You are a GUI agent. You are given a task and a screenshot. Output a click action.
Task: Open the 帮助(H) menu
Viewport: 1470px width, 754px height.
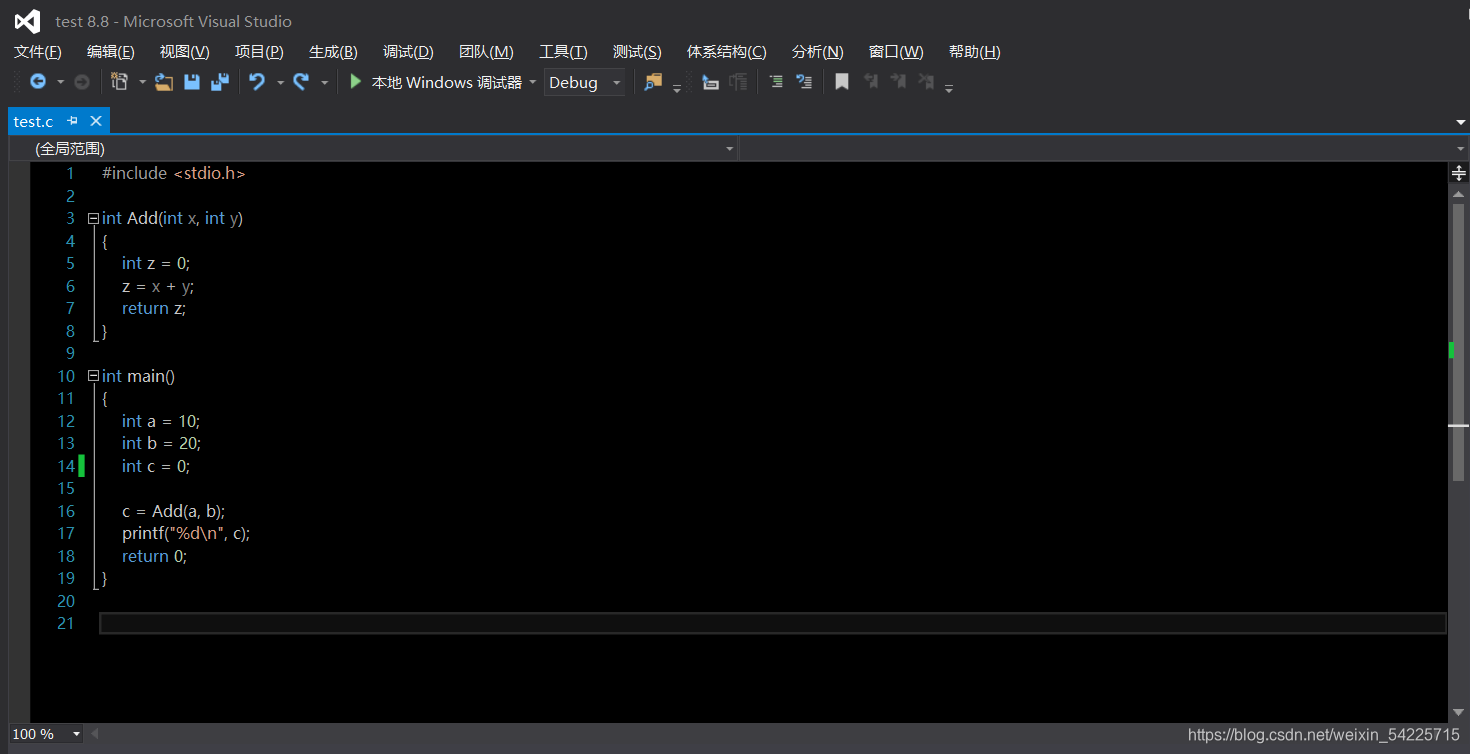tap(975, 52)
